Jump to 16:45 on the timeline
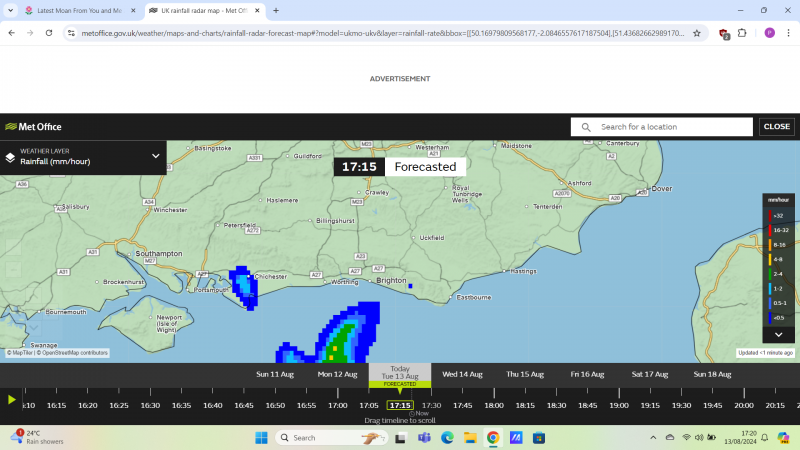This screenshot has height=450, width=800. tap(244, 406)
